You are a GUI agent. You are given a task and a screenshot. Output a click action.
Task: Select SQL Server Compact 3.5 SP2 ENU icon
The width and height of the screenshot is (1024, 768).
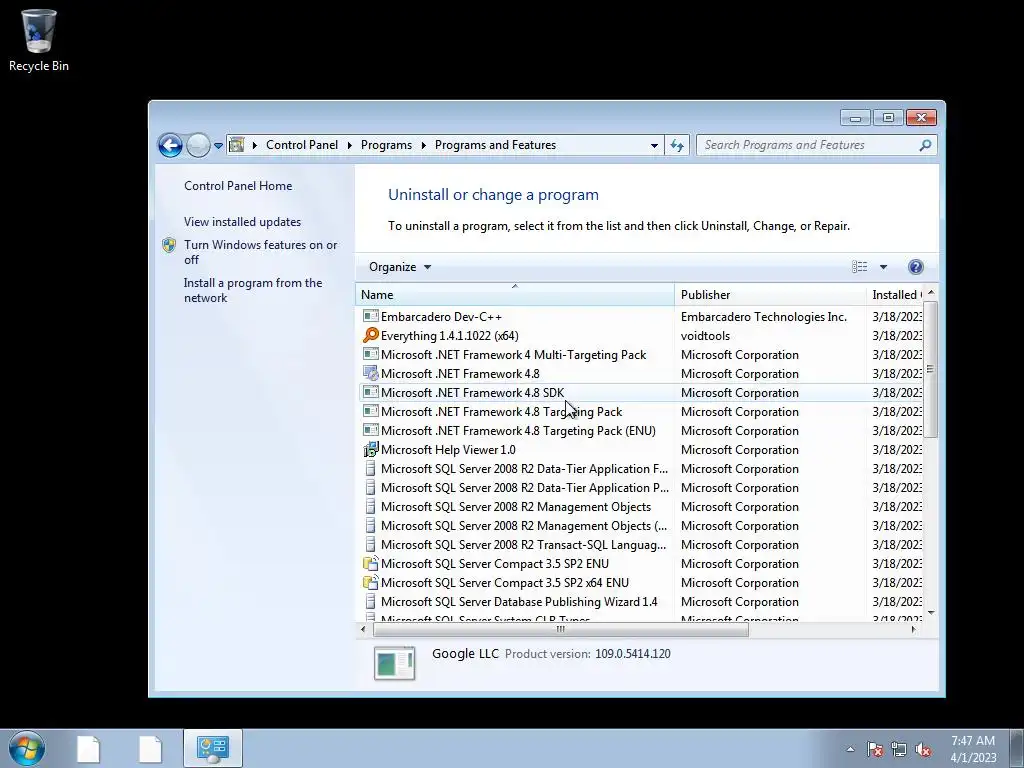[x=370, y=564]
